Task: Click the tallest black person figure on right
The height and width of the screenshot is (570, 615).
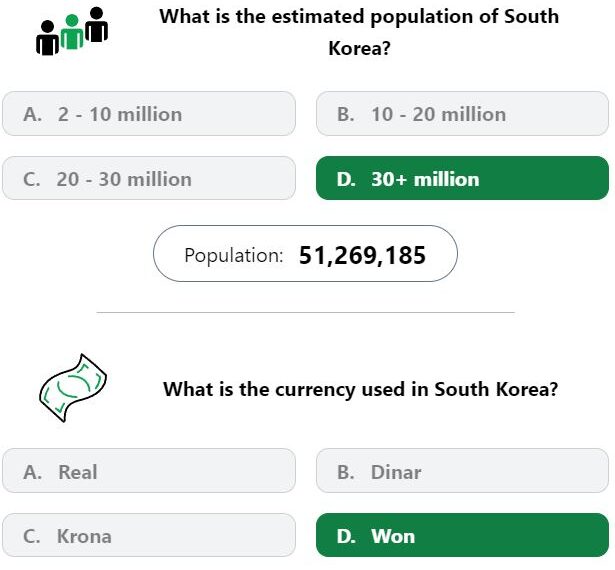Action: 96,24
